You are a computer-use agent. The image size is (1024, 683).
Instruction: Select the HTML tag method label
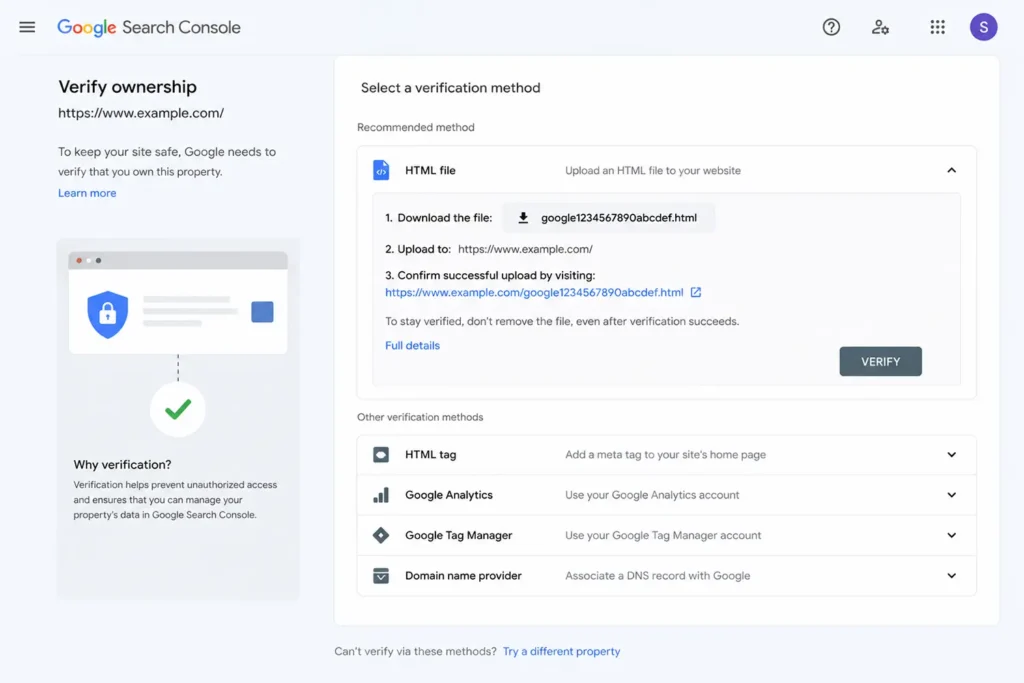coord(430,454)
